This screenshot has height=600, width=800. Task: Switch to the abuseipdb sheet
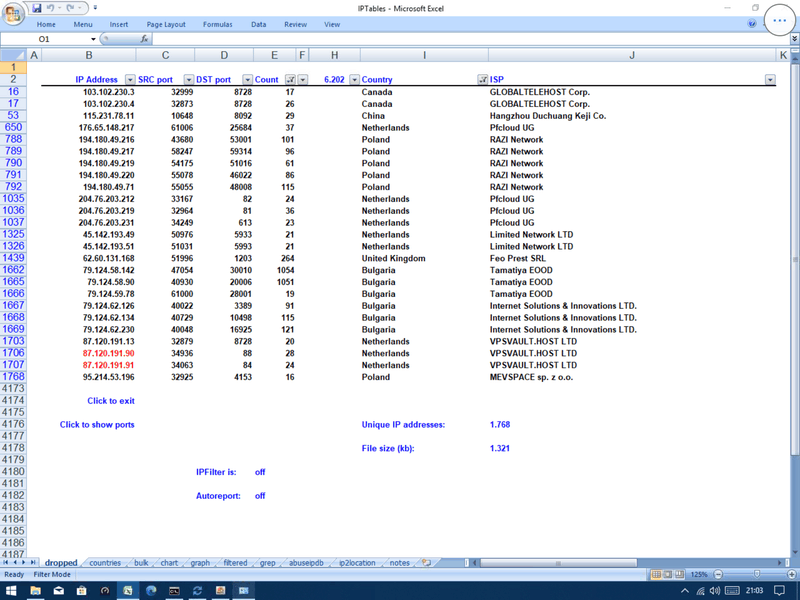pos(306,563)
